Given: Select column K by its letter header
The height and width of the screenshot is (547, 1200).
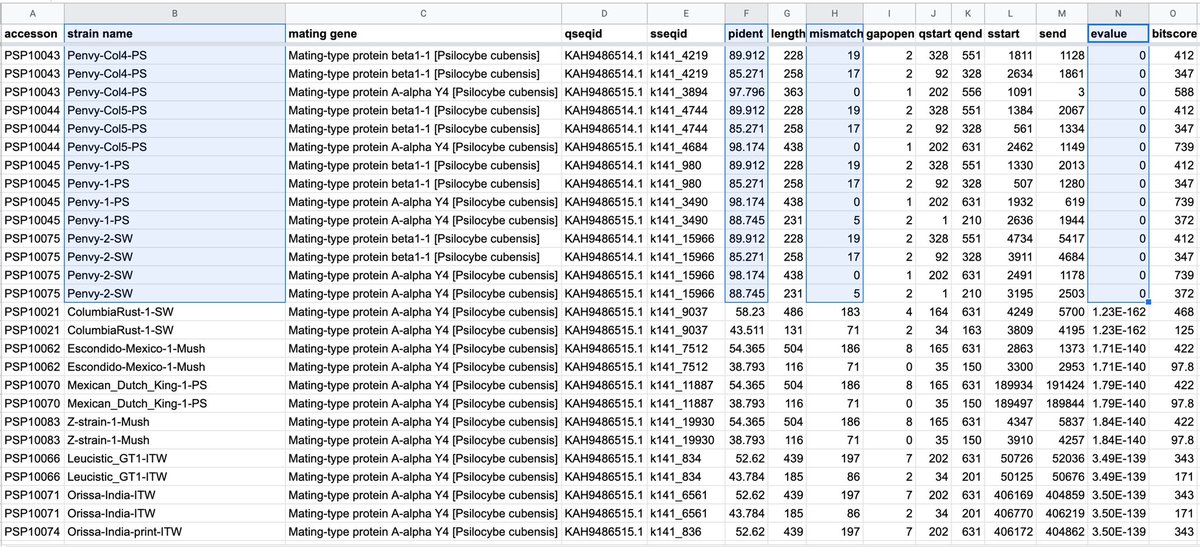Looking at the screenshot, I should pos(967,12).
